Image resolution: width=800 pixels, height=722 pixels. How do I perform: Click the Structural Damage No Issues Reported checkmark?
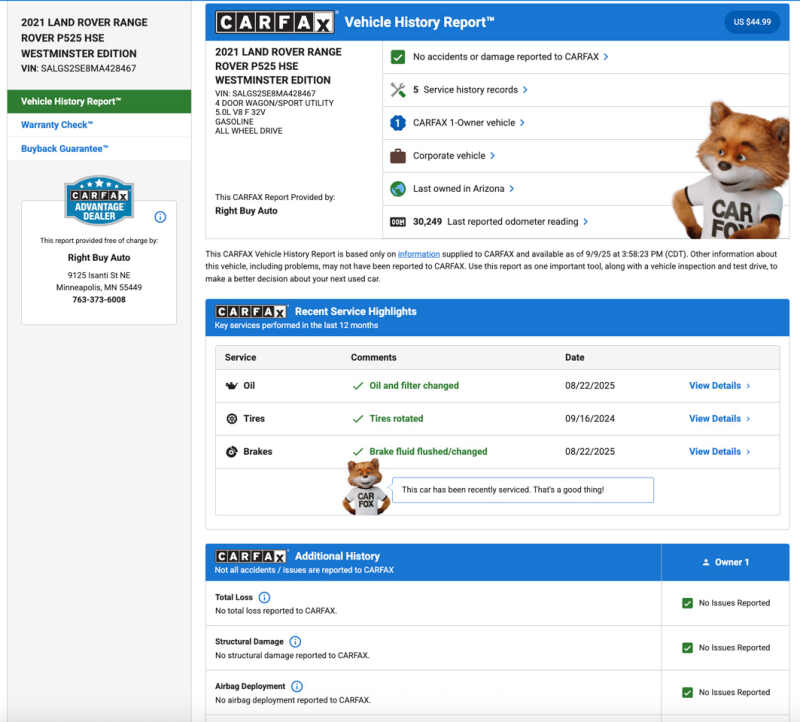(688, 648)
